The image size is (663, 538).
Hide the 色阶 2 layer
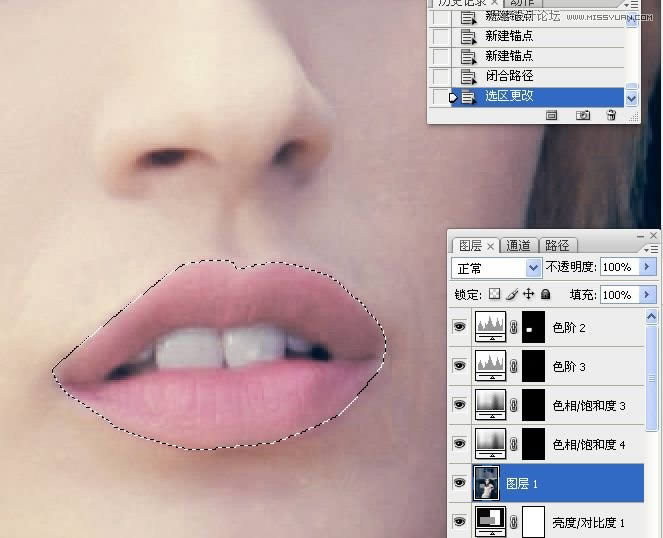[459, 326]
